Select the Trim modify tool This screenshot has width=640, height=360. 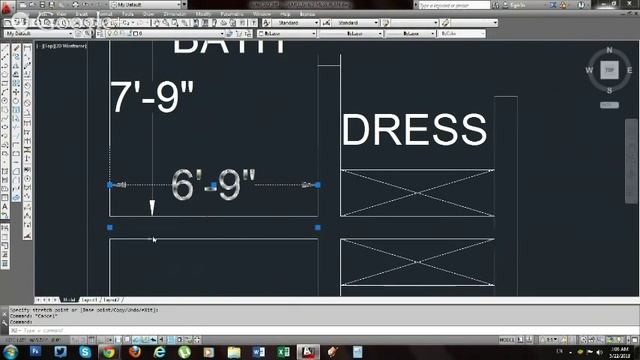tap(16, 128)
